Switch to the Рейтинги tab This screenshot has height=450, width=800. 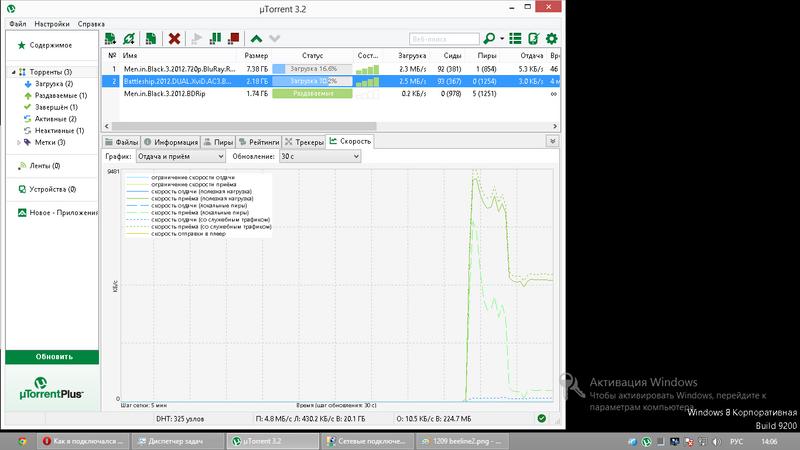coord(259,142)
